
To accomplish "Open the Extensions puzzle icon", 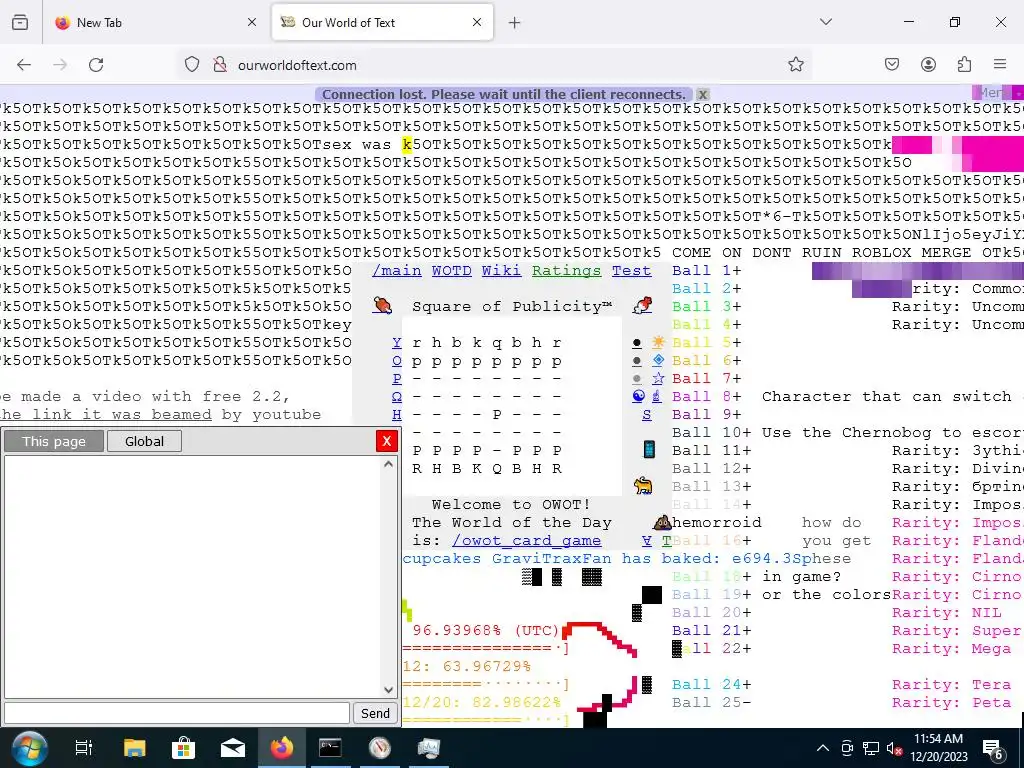I will tap(964, 64).
